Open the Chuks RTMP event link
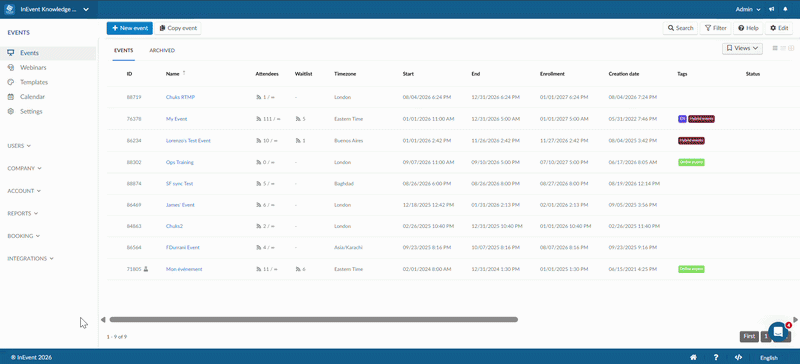Viewport: 800px width, 364px height. pos(180,97)
